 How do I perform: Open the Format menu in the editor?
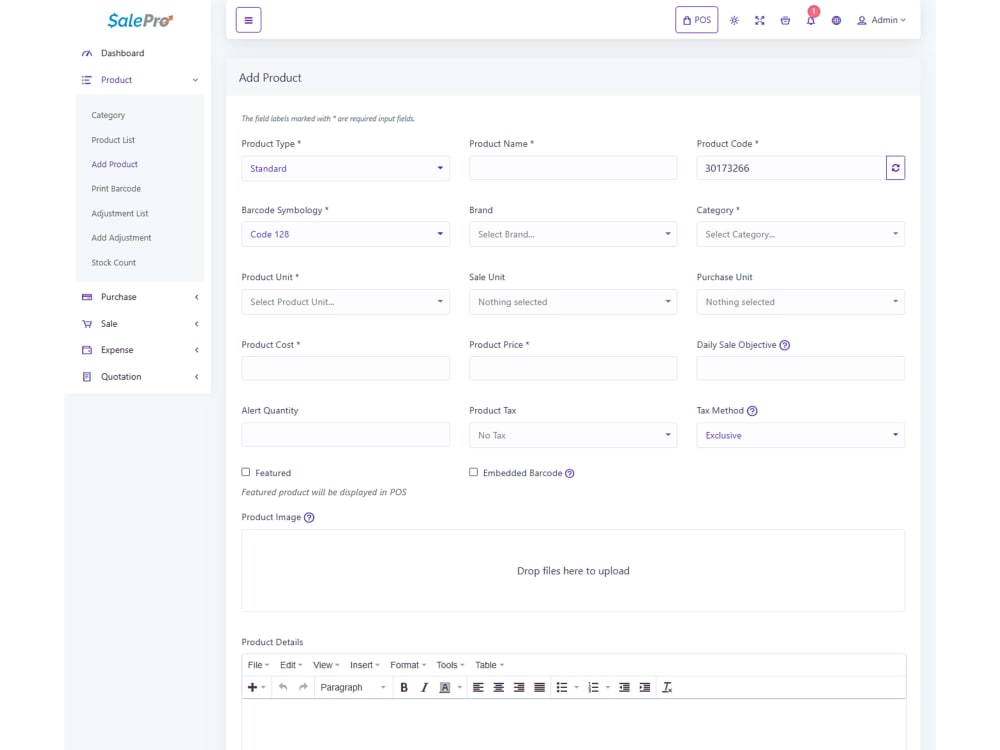tap(406, 664)
